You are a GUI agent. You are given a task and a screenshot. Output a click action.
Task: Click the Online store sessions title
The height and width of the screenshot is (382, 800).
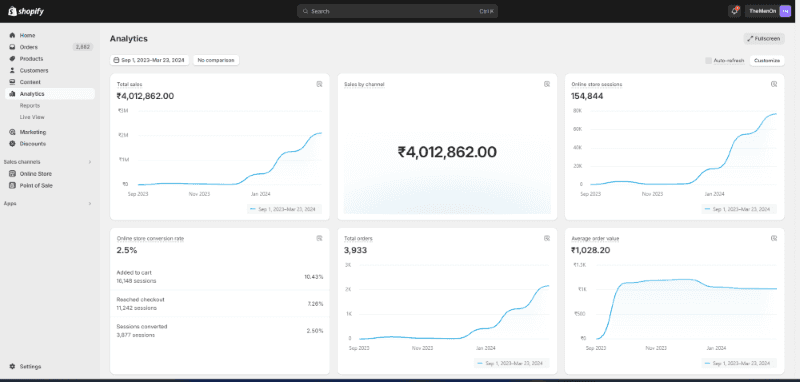596,84
